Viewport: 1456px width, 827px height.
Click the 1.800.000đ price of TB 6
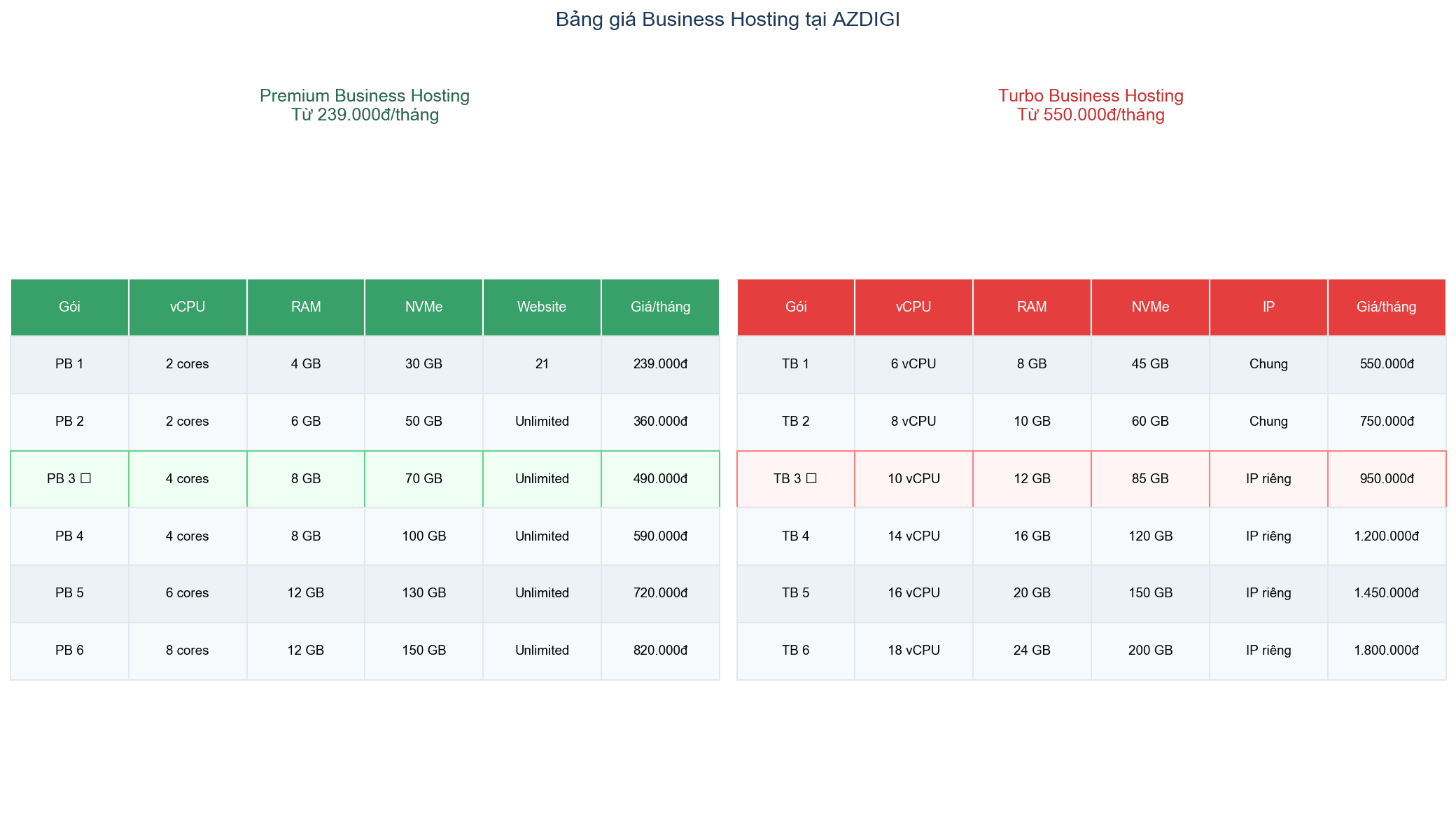1387,651
